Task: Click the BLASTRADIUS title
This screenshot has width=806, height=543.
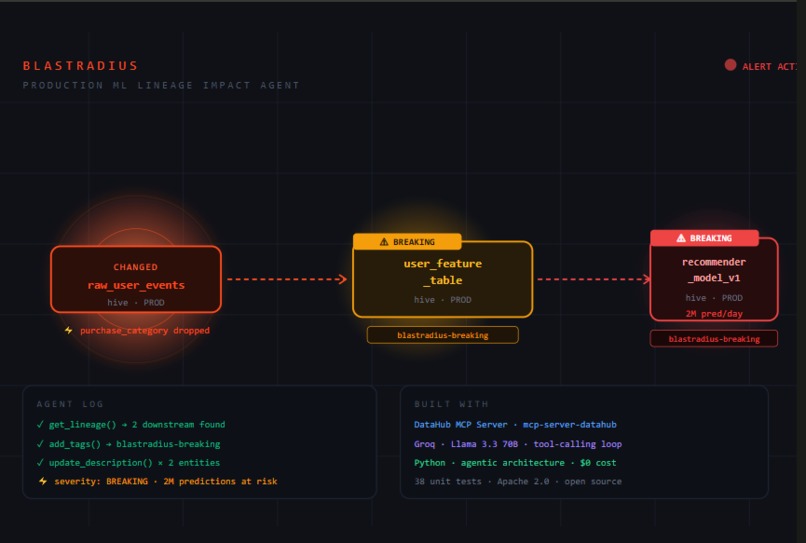Action: click(81, 66)
